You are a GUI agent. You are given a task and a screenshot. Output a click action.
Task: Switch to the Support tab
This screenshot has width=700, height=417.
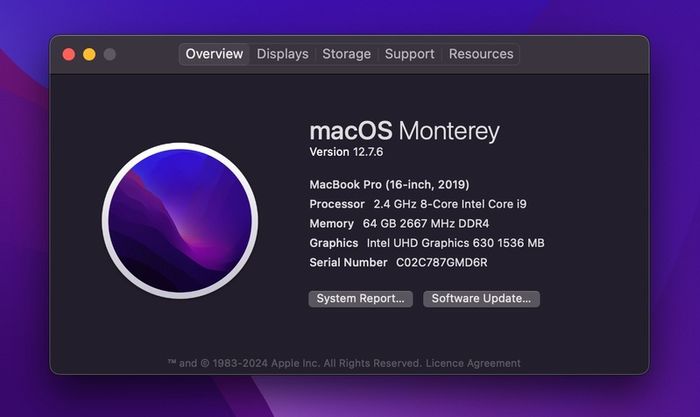click(409, 54)
